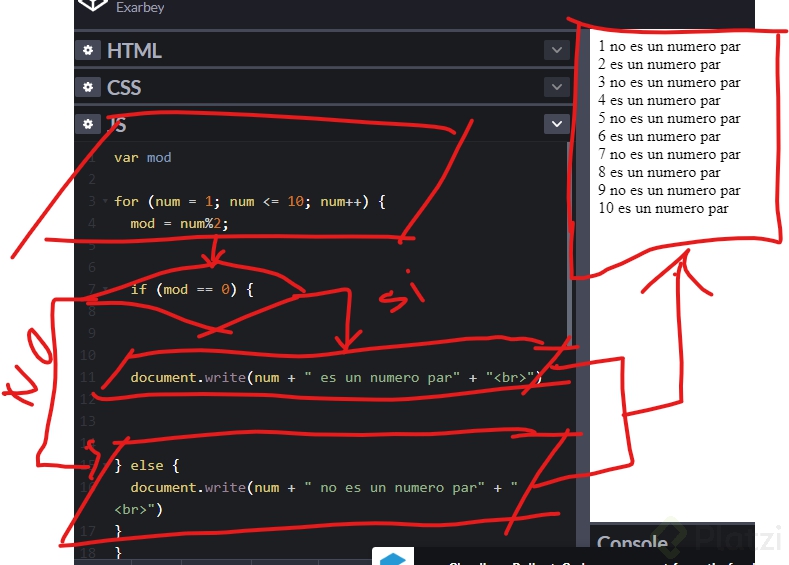Click the HTML panel title

click(x=134, y=51)
